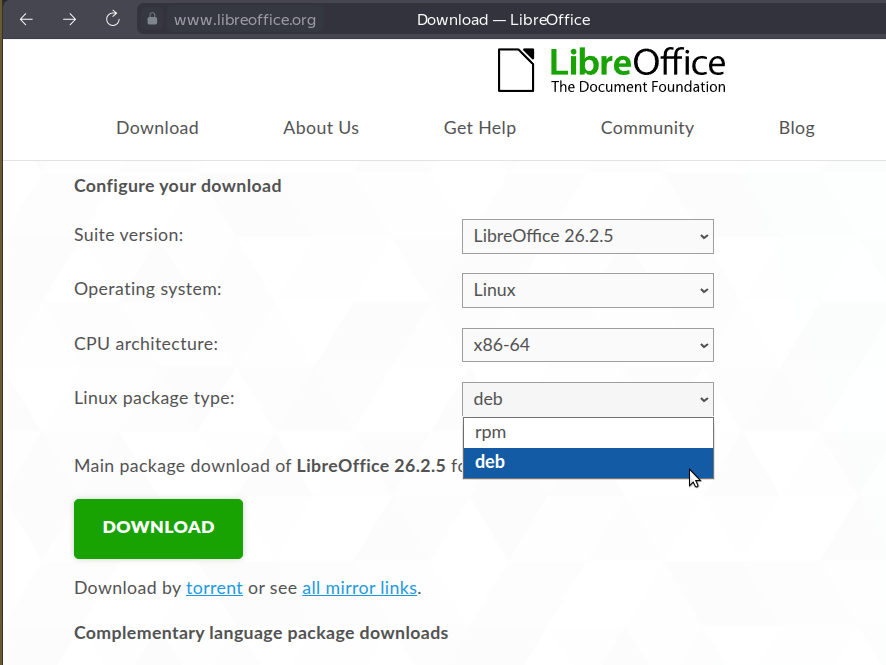
Task: Click the Operating system label
Action: coord(147,289)
